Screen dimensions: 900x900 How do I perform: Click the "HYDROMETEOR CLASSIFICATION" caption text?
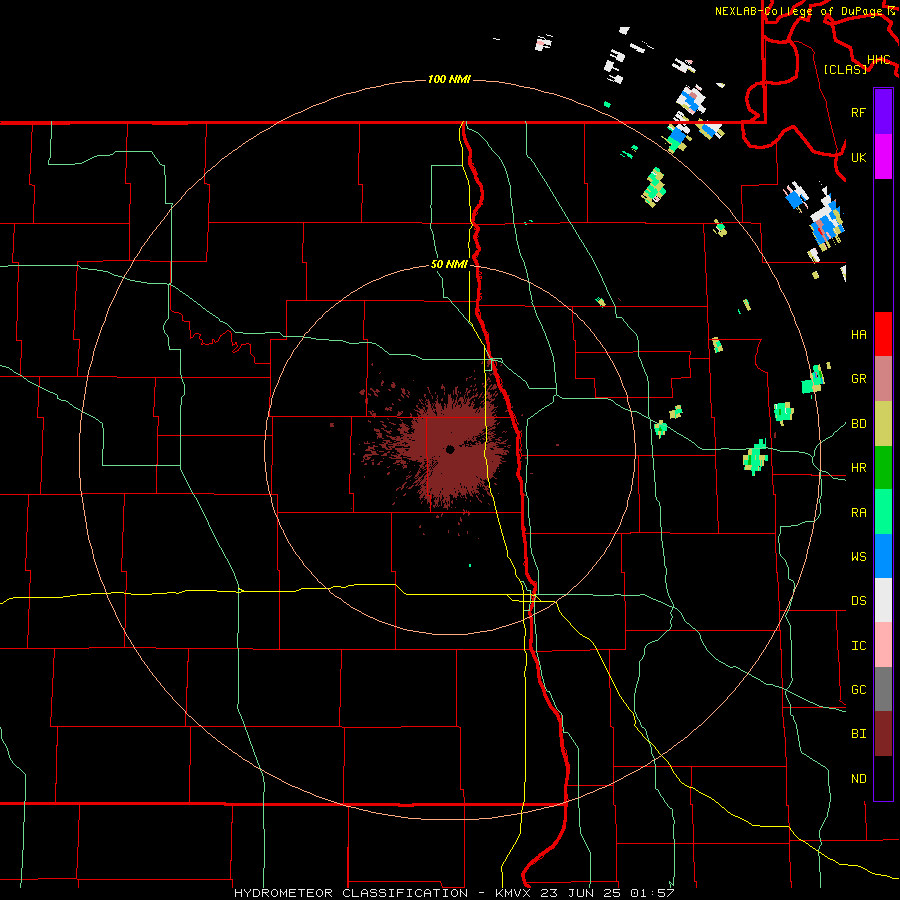click(350, 893)
